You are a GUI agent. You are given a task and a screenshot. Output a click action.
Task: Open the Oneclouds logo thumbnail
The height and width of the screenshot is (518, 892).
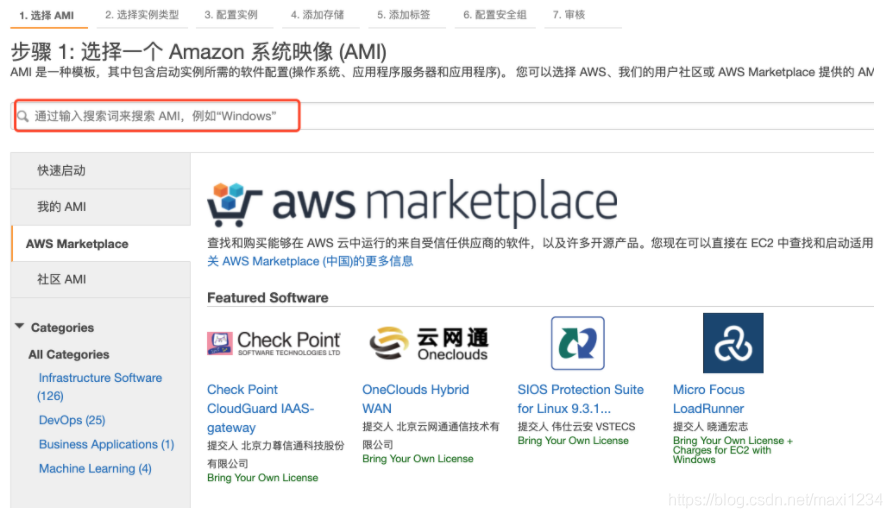click(x=429, y=343)
